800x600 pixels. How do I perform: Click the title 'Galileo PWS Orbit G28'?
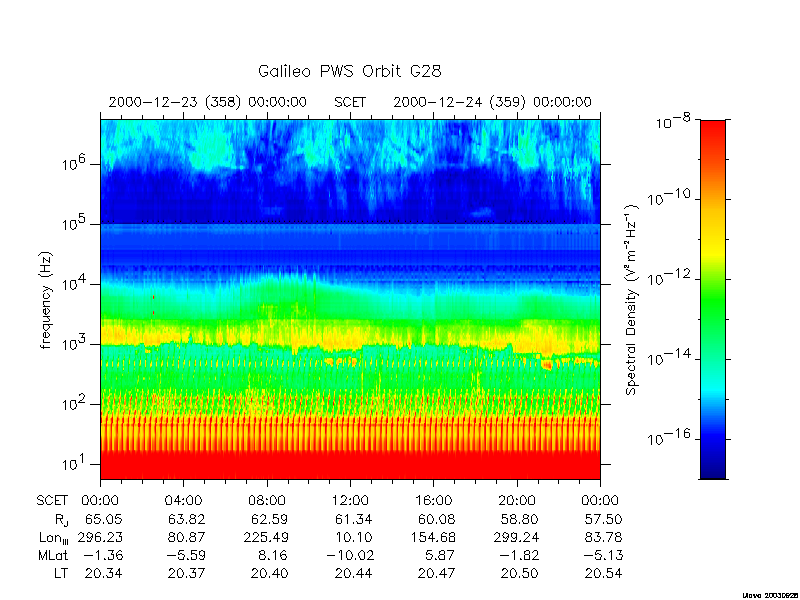(x=349, y=71)
